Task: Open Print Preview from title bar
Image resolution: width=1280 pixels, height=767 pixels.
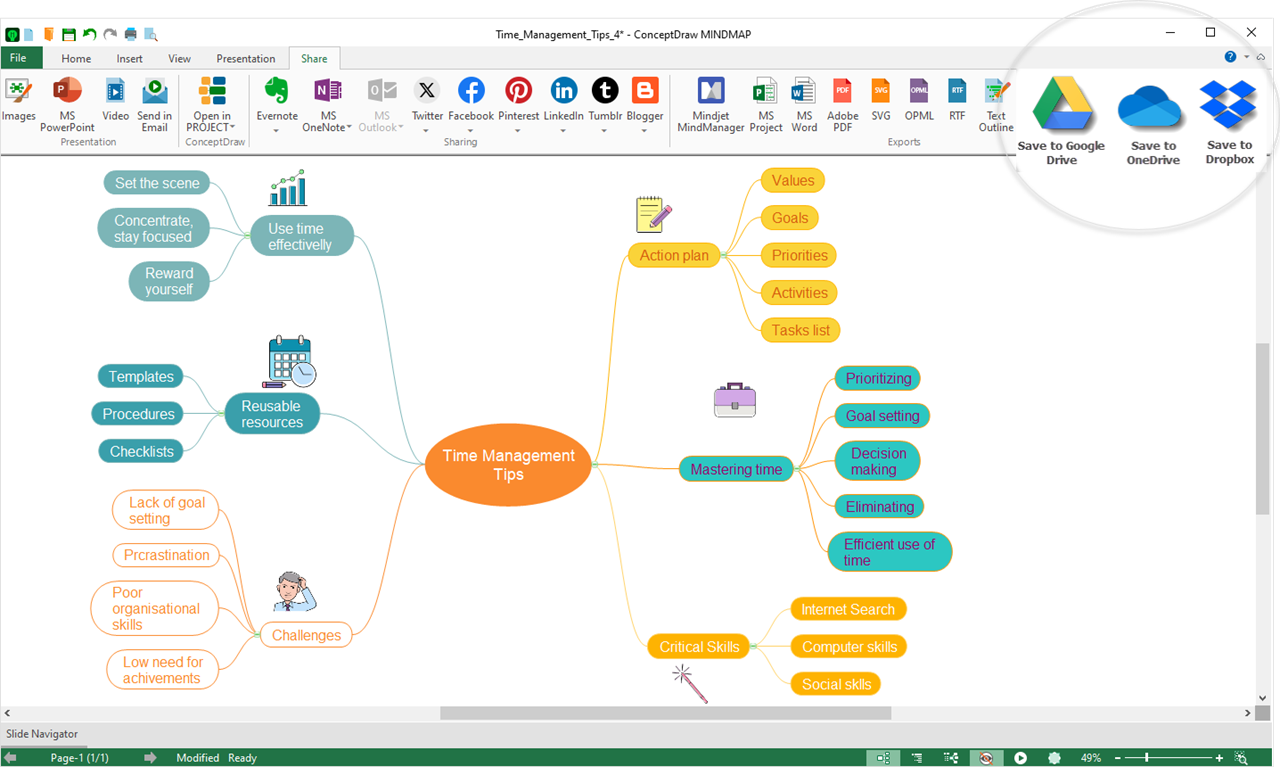Action: tap(150, 34)
